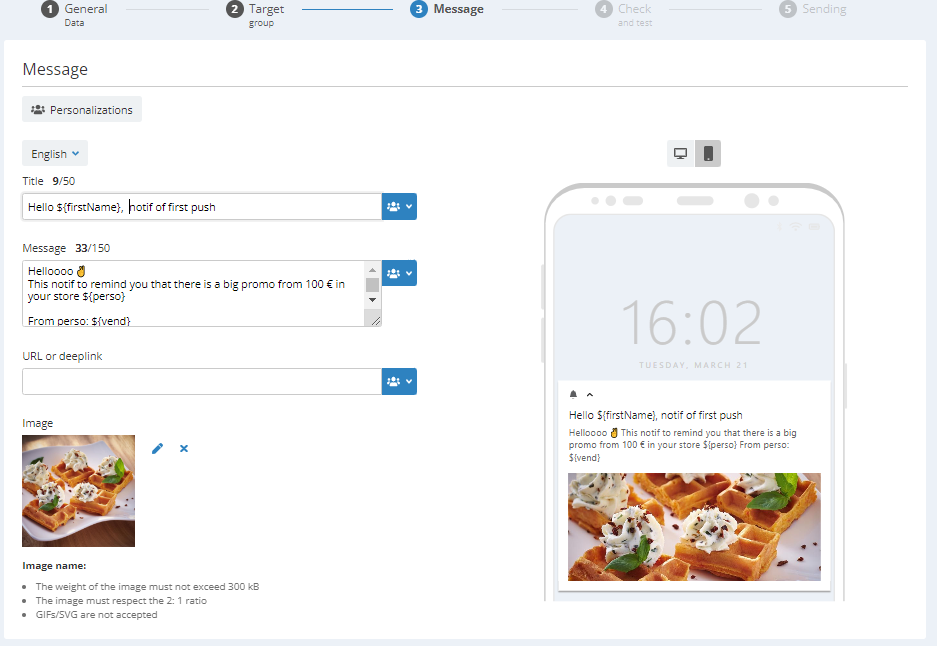Open the English language dropdown
This screenshot has width=937, height=646.
pyautogui.click(x=55, y=154)
